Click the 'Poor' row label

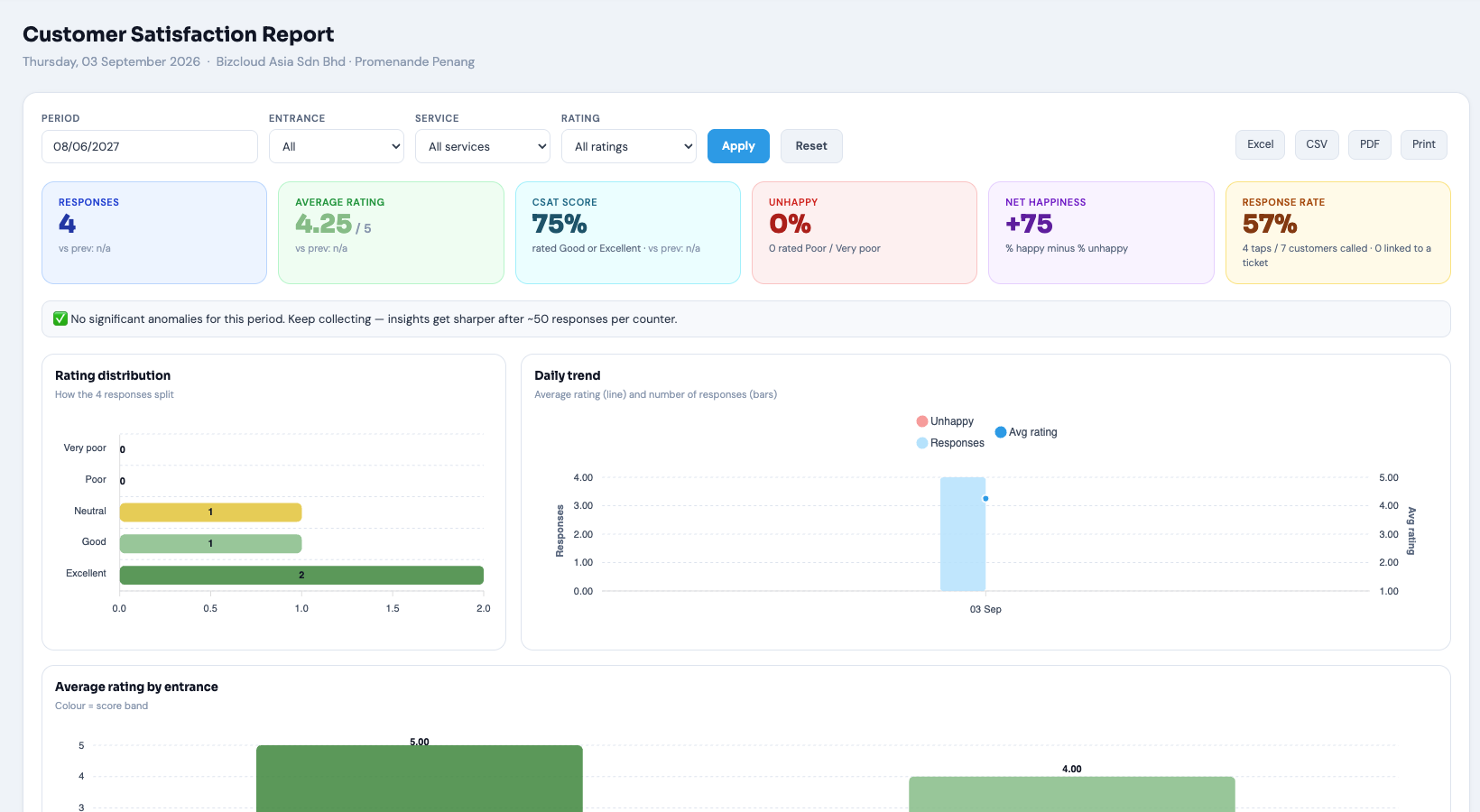point(96,479)
